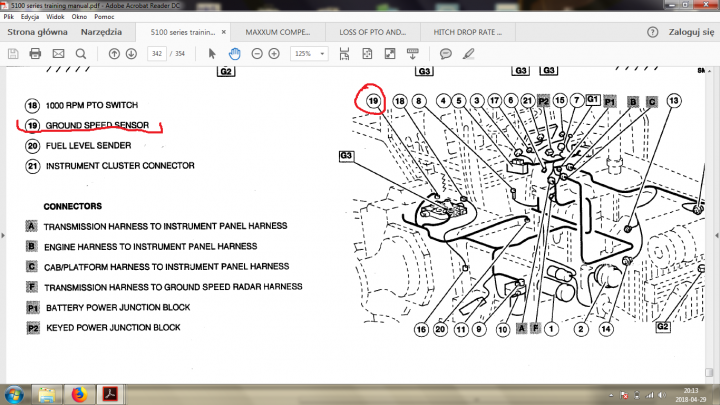Open the Narzędzia tools view
The height and width of the screenshot is (405, 720).
[101, 32]
